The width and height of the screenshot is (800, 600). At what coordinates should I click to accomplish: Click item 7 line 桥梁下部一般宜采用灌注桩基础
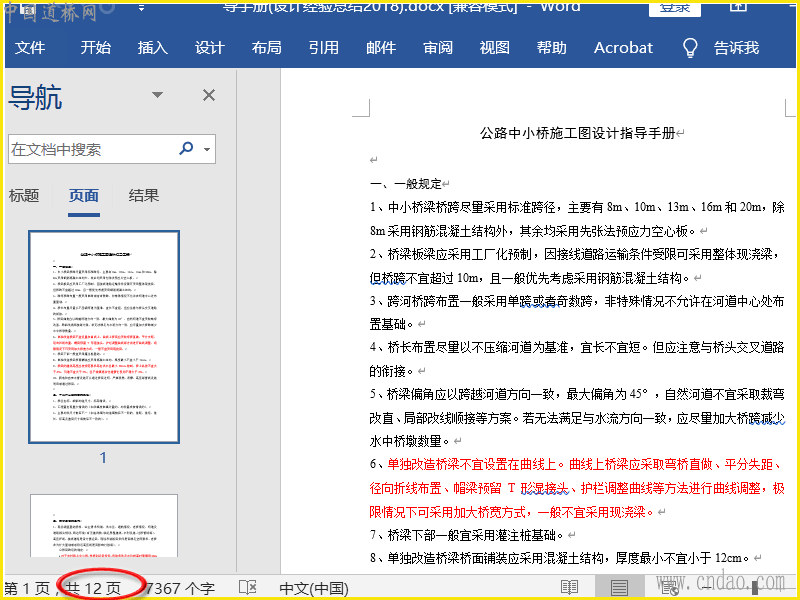(x=467, y=535)
